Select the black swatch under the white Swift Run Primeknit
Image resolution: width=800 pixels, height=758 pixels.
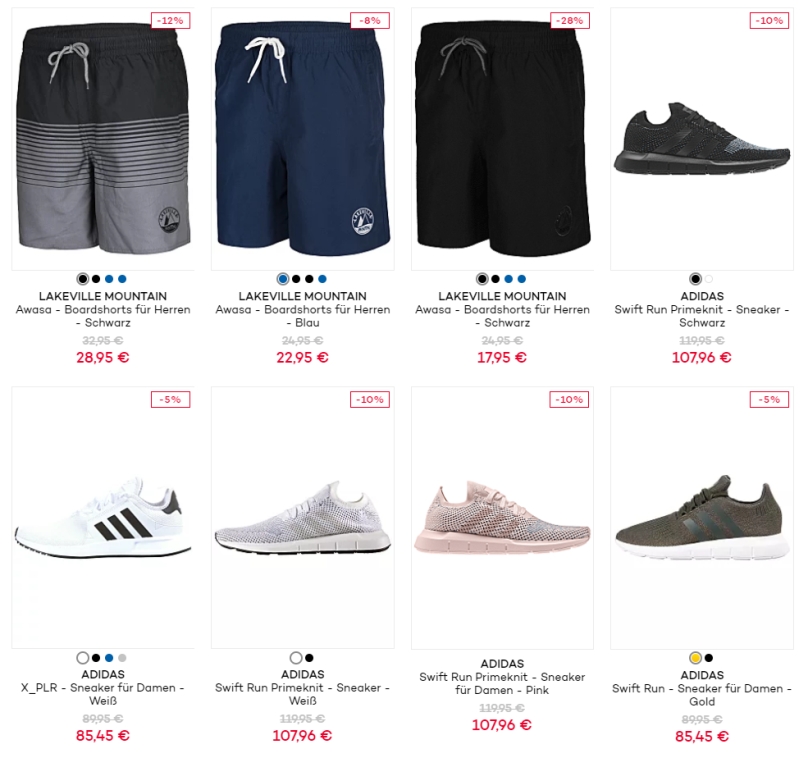(309, 658)
